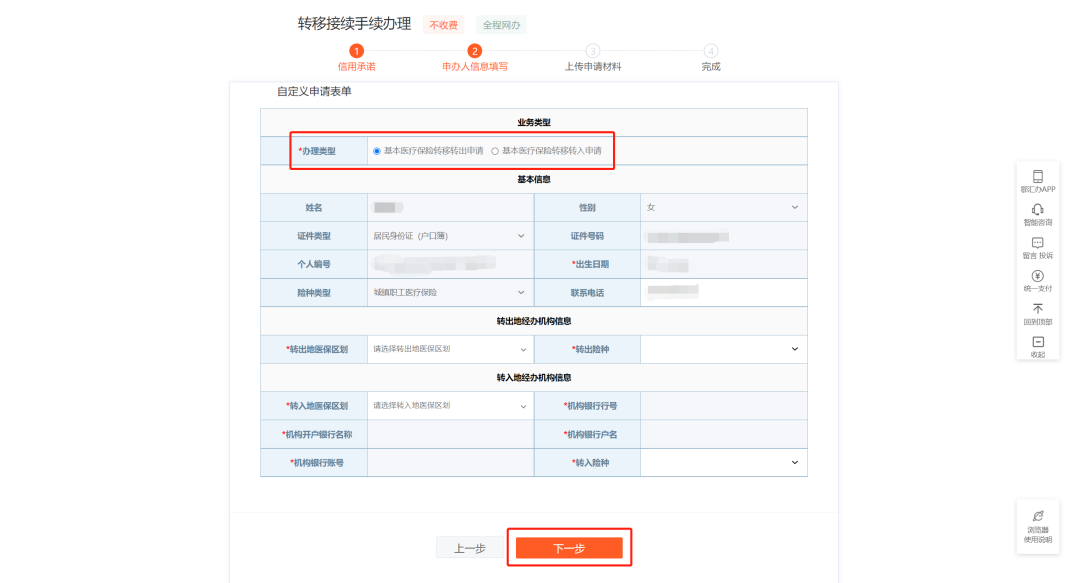The width and height of the screenshot is (1068, 583).
Task: Click 回到顶部 arrow icon
Action: pos(1037,309)
